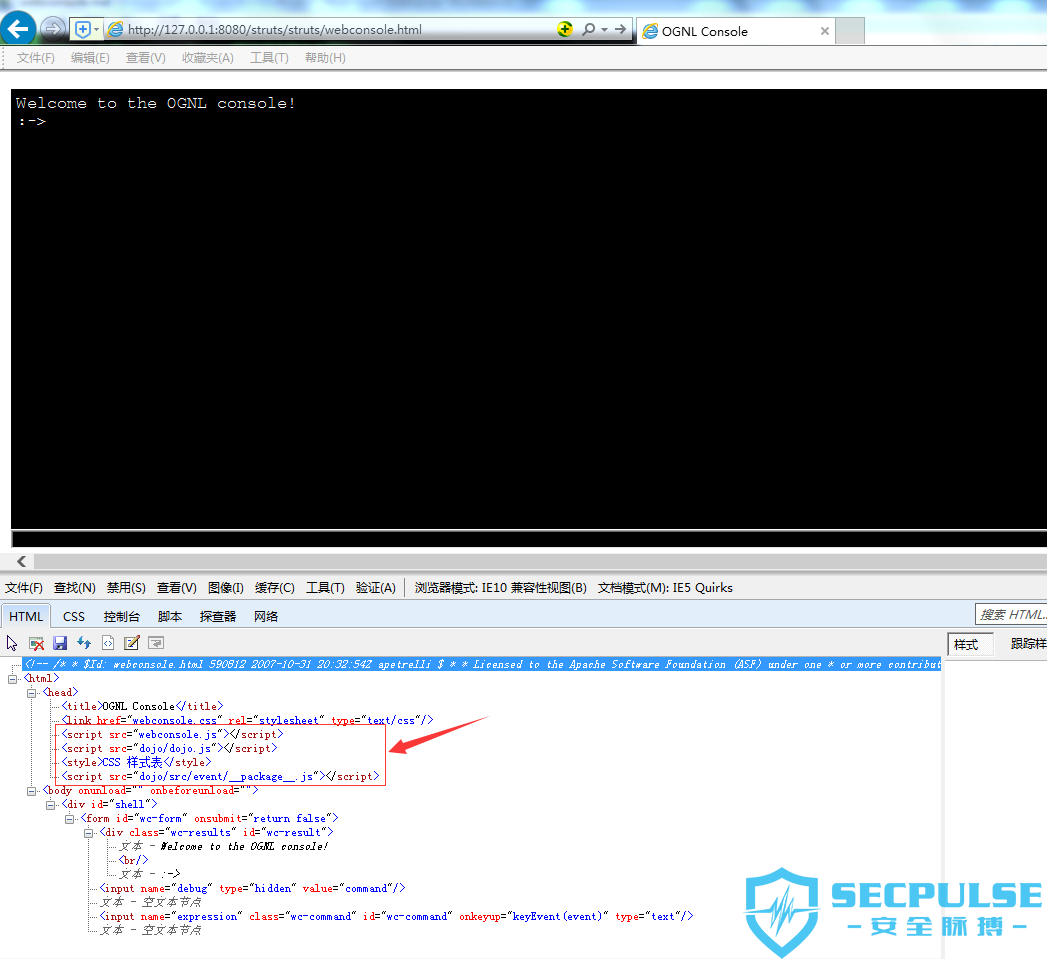Open developer tools 查找(N) menu
The width and height of the screenshot is (1047, 959).
pyautogui.click(x=75, y=588)
